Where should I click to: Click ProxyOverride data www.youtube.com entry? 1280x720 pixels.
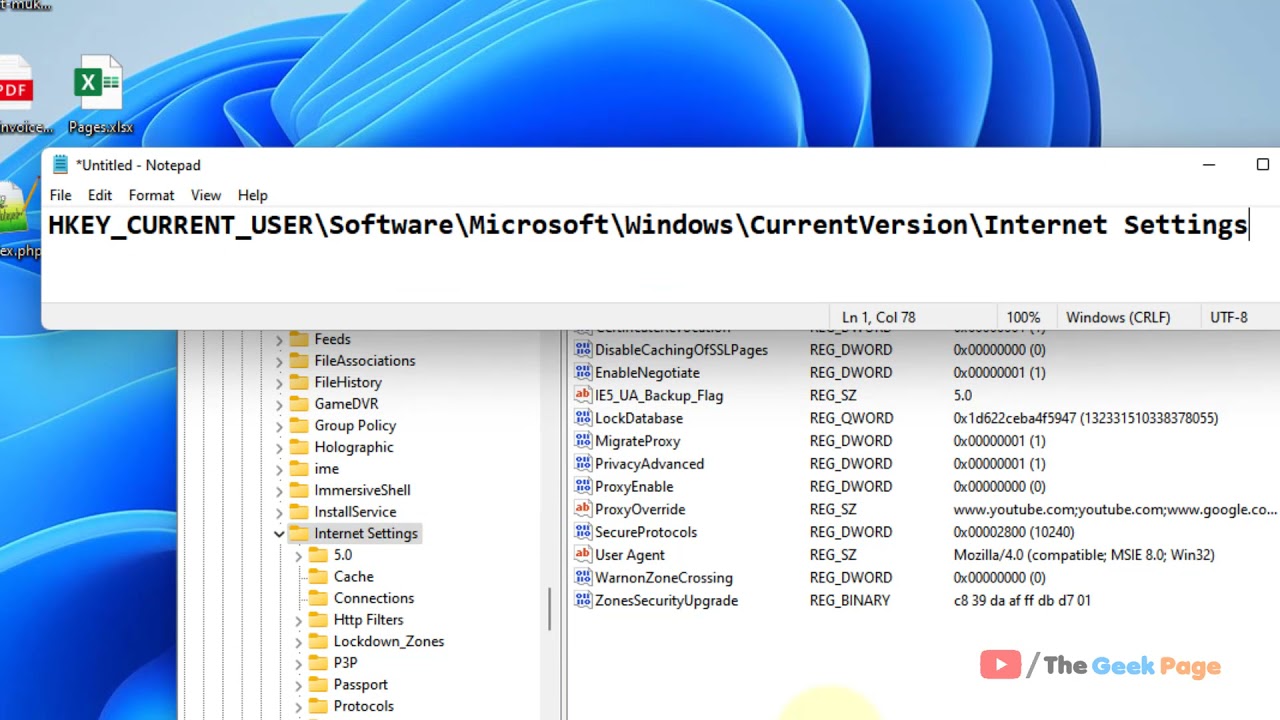tap(1115, 509)
